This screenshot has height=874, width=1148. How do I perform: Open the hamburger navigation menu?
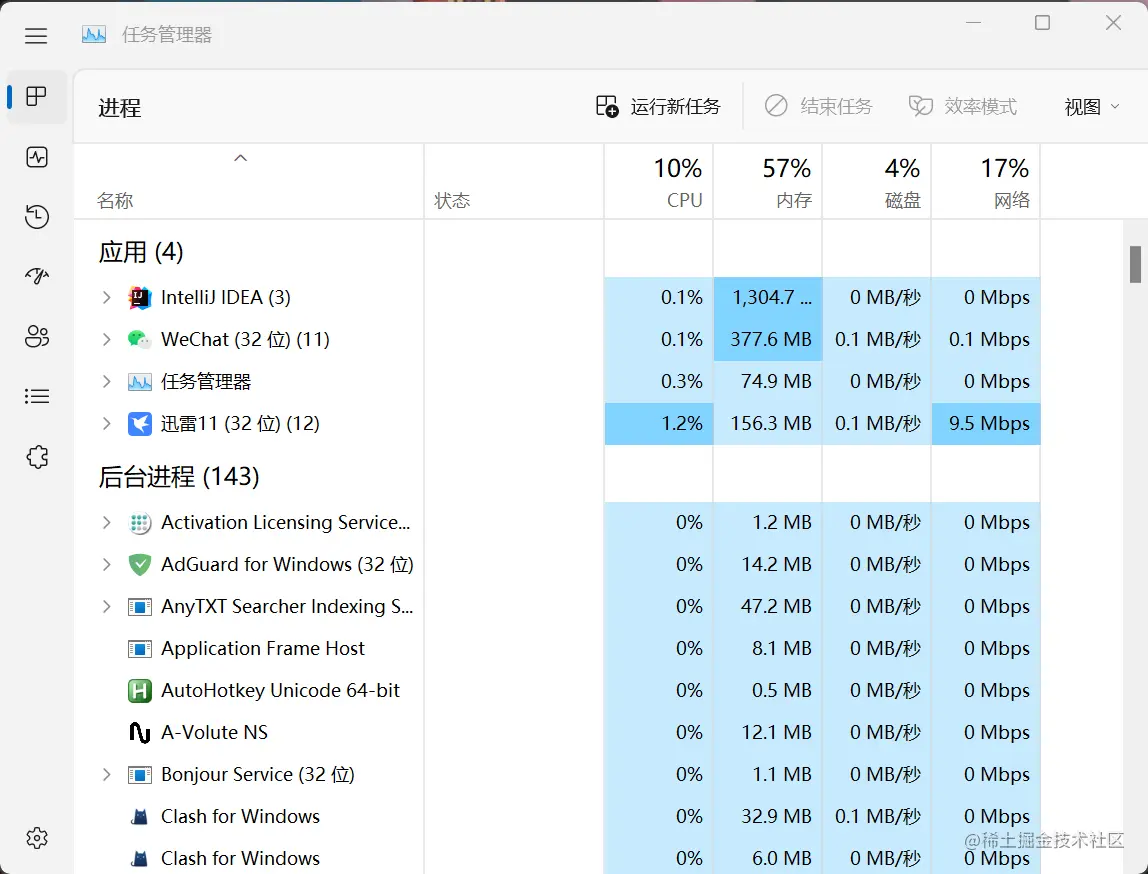click(36, 35)
